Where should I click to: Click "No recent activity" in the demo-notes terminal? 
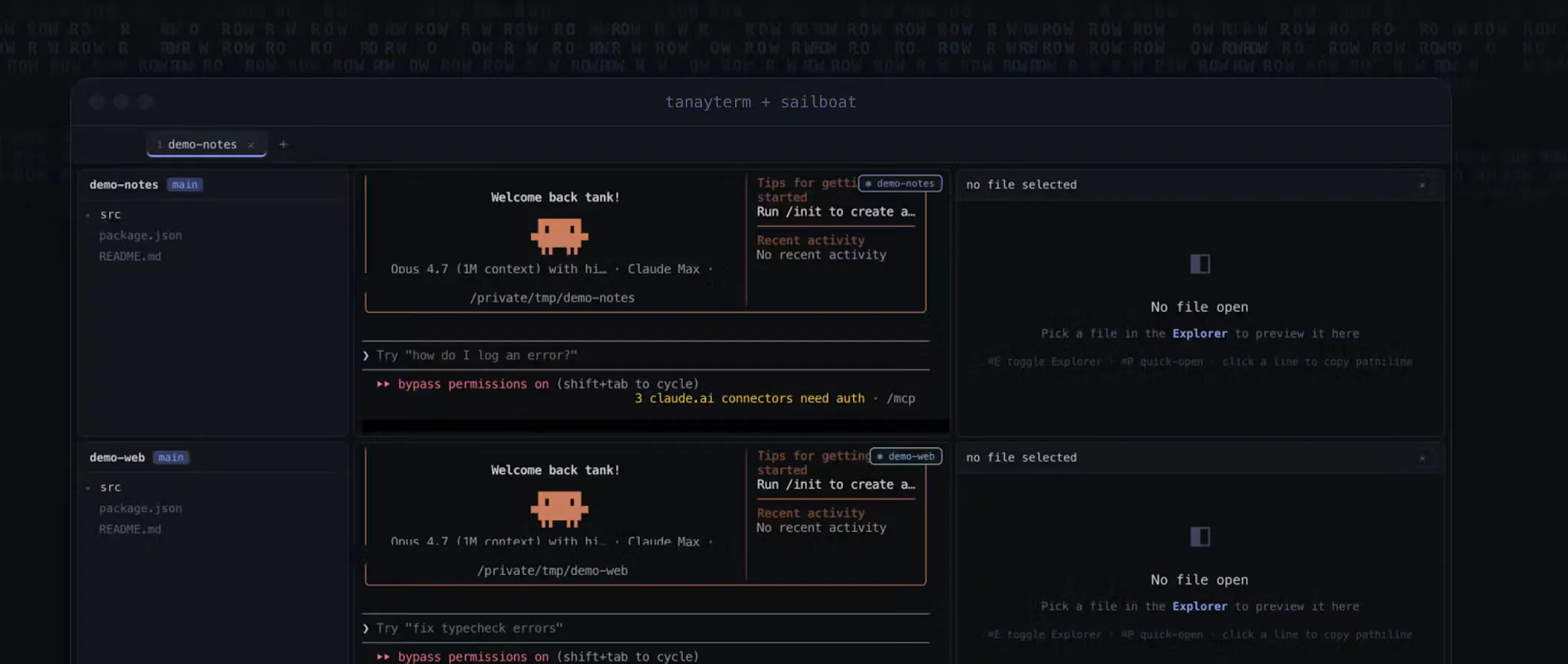pos(821,255)
